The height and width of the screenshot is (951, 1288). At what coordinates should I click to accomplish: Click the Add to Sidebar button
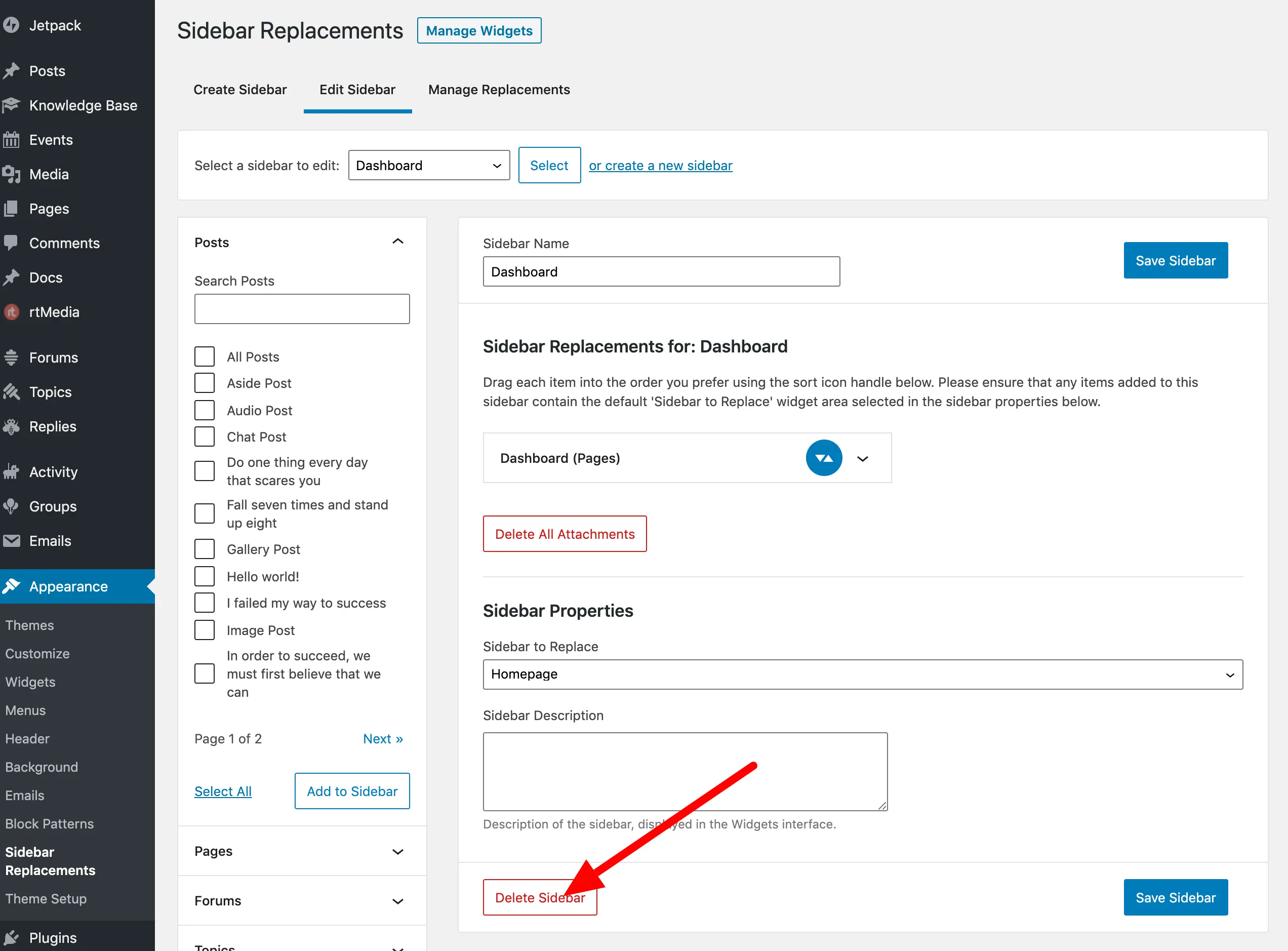coord(352,791)
